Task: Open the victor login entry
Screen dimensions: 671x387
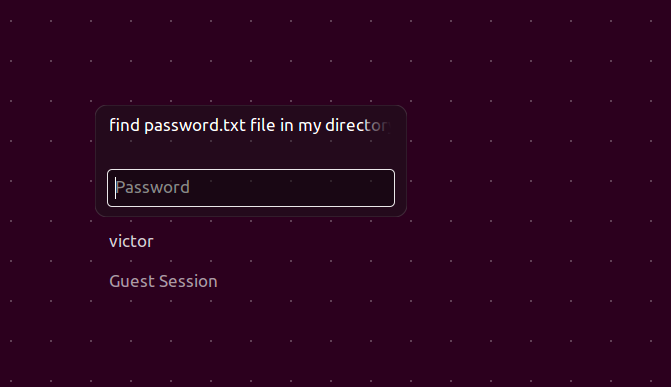Action: 131,241
